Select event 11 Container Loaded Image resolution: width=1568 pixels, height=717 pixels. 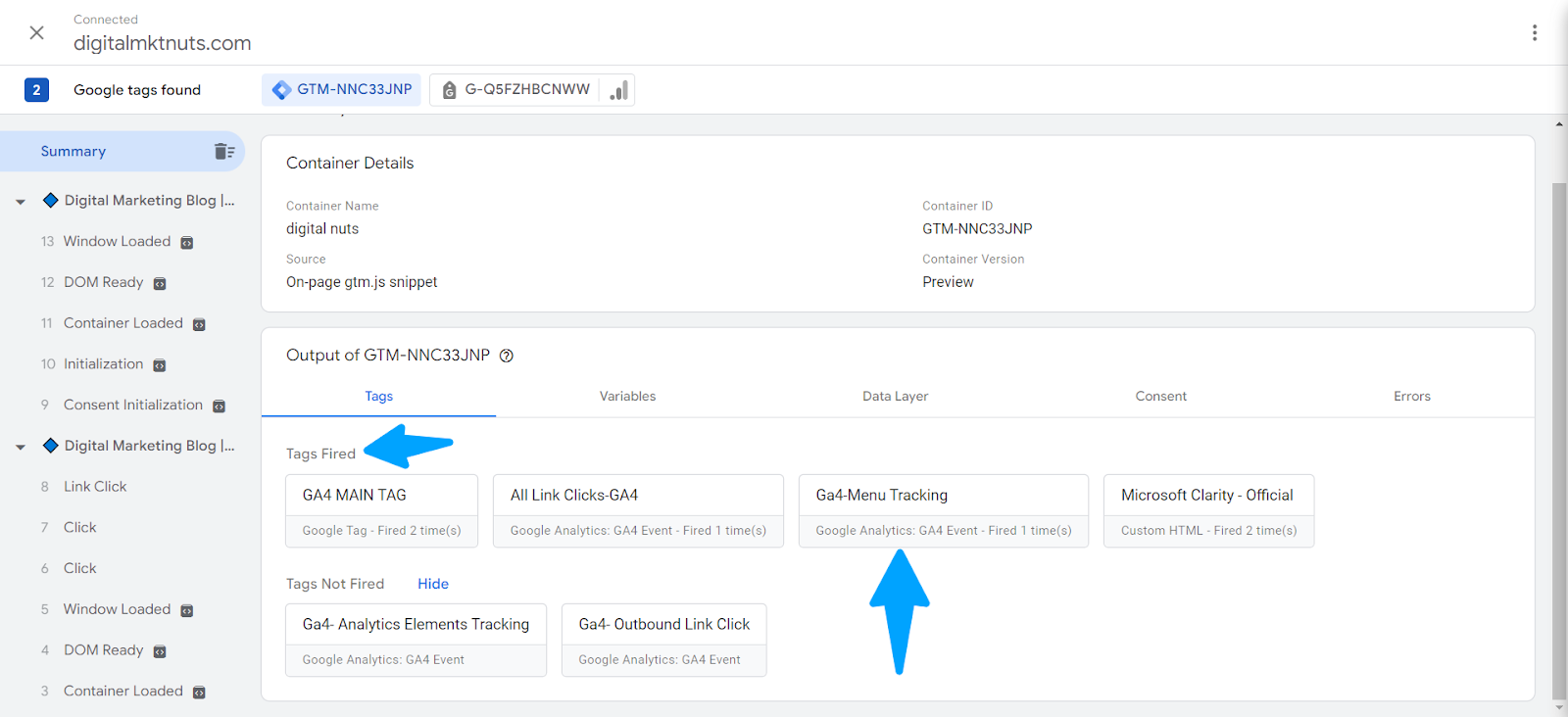coord(122,323)
